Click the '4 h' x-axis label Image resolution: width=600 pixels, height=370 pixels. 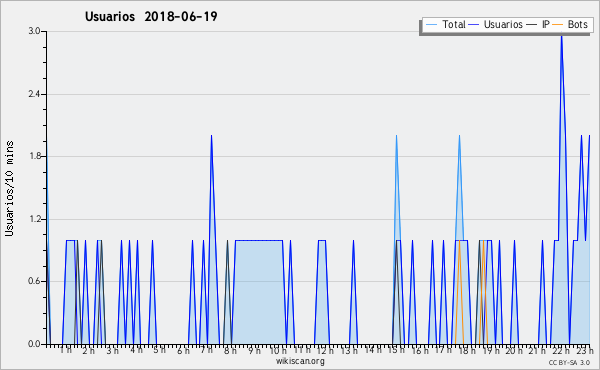136,350
